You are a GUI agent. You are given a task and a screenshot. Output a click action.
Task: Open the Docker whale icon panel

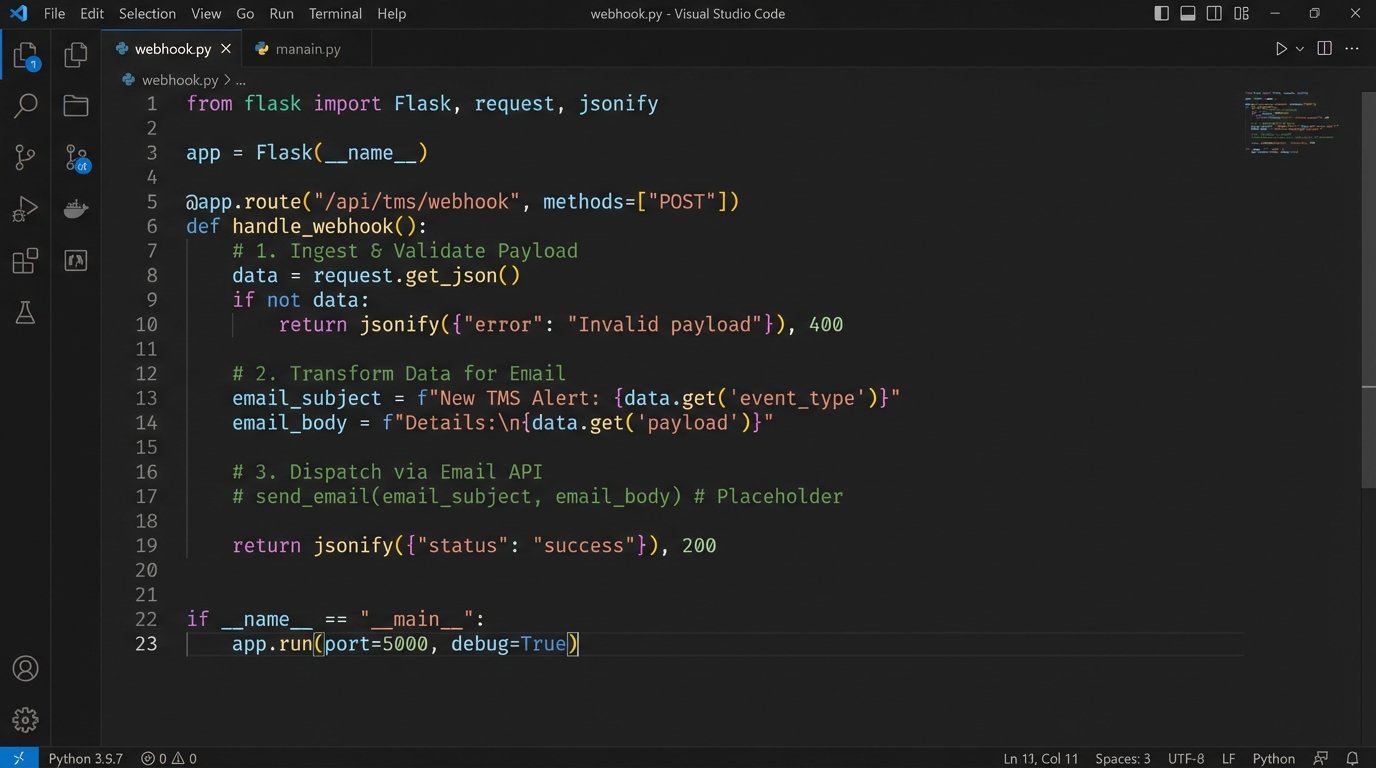click(x=76, y=209)
